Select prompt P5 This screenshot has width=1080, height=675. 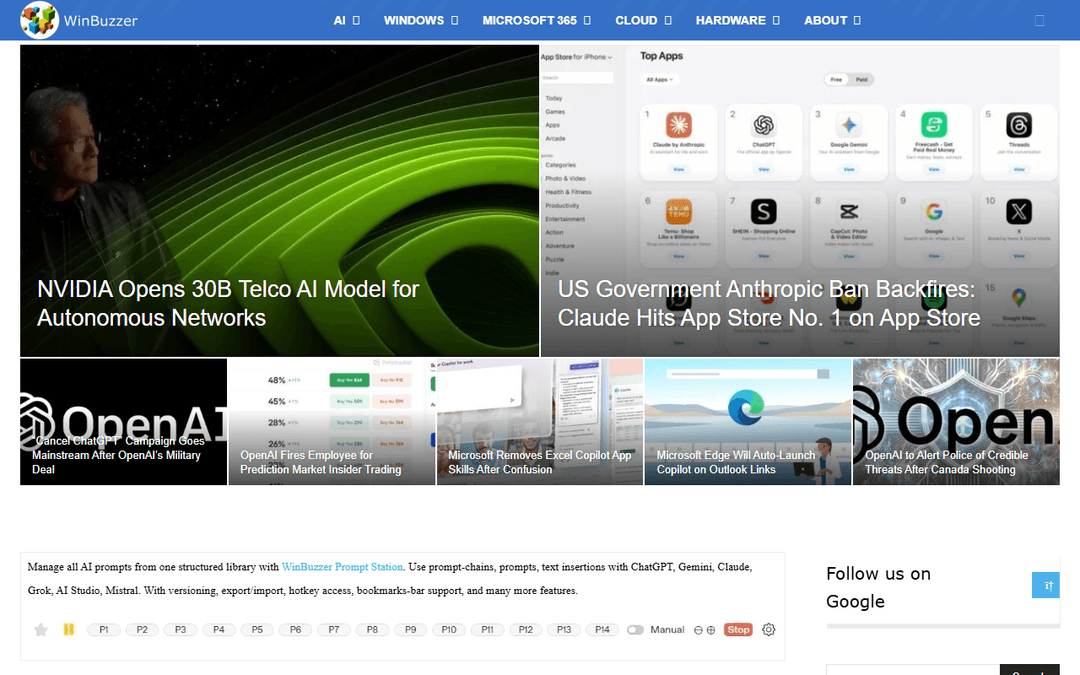point(257,630)
